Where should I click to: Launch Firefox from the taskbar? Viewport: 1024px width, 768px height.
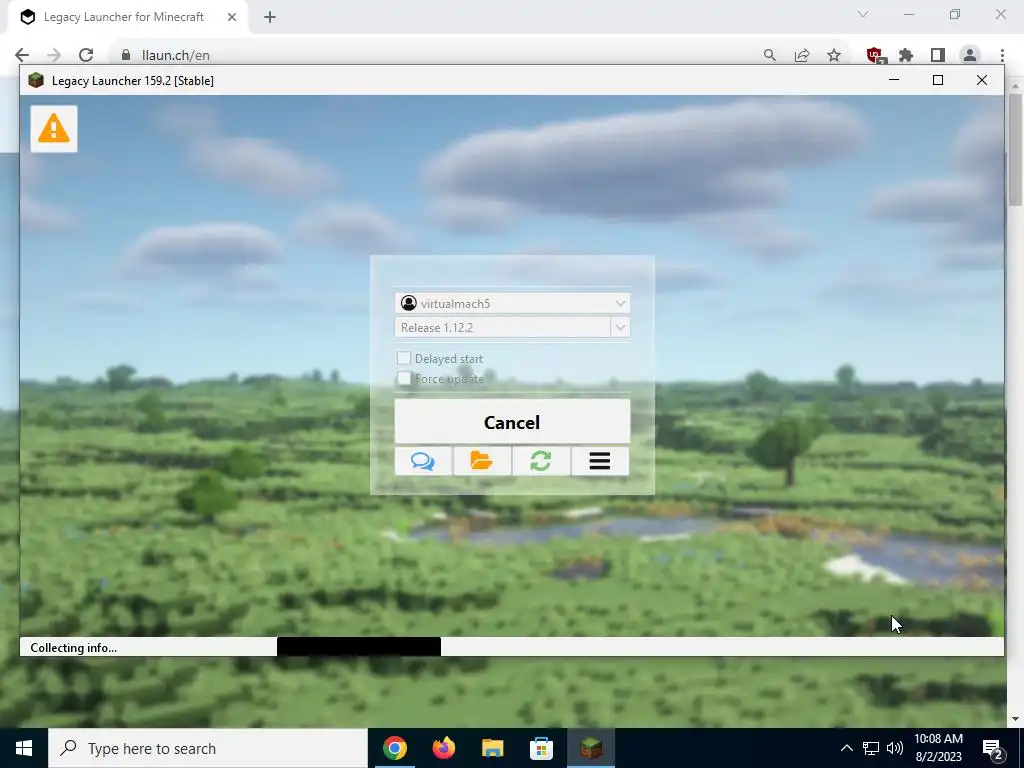pyautogui.click(x=444, y=748)
